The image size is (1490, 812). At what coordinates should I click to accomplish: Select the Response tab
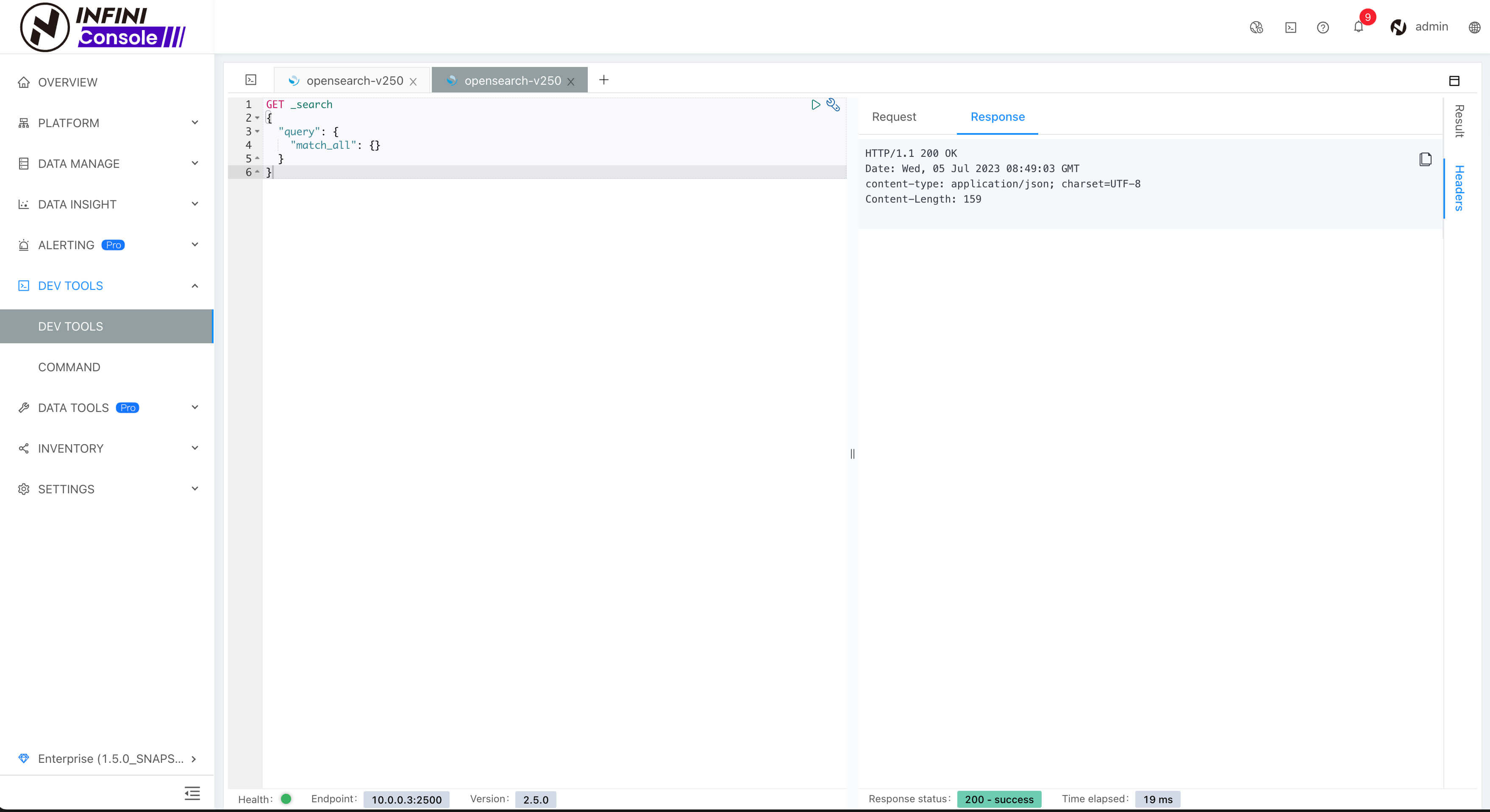point(997,117)
